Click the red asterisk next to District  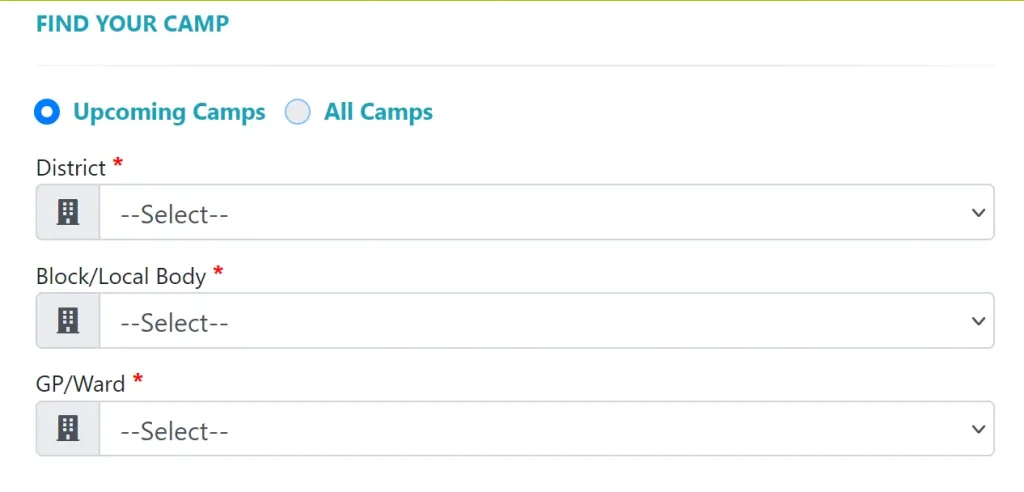118,163
